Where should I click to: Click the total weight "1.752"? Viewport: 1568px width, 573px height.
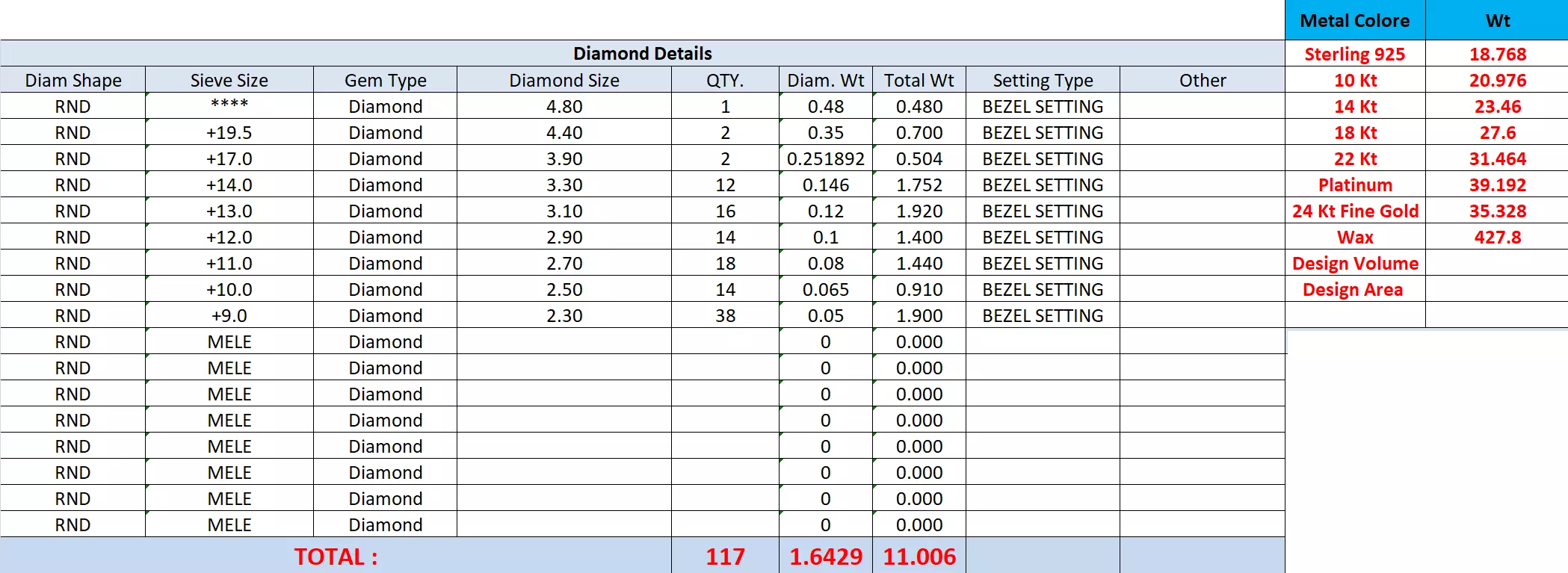919,185
